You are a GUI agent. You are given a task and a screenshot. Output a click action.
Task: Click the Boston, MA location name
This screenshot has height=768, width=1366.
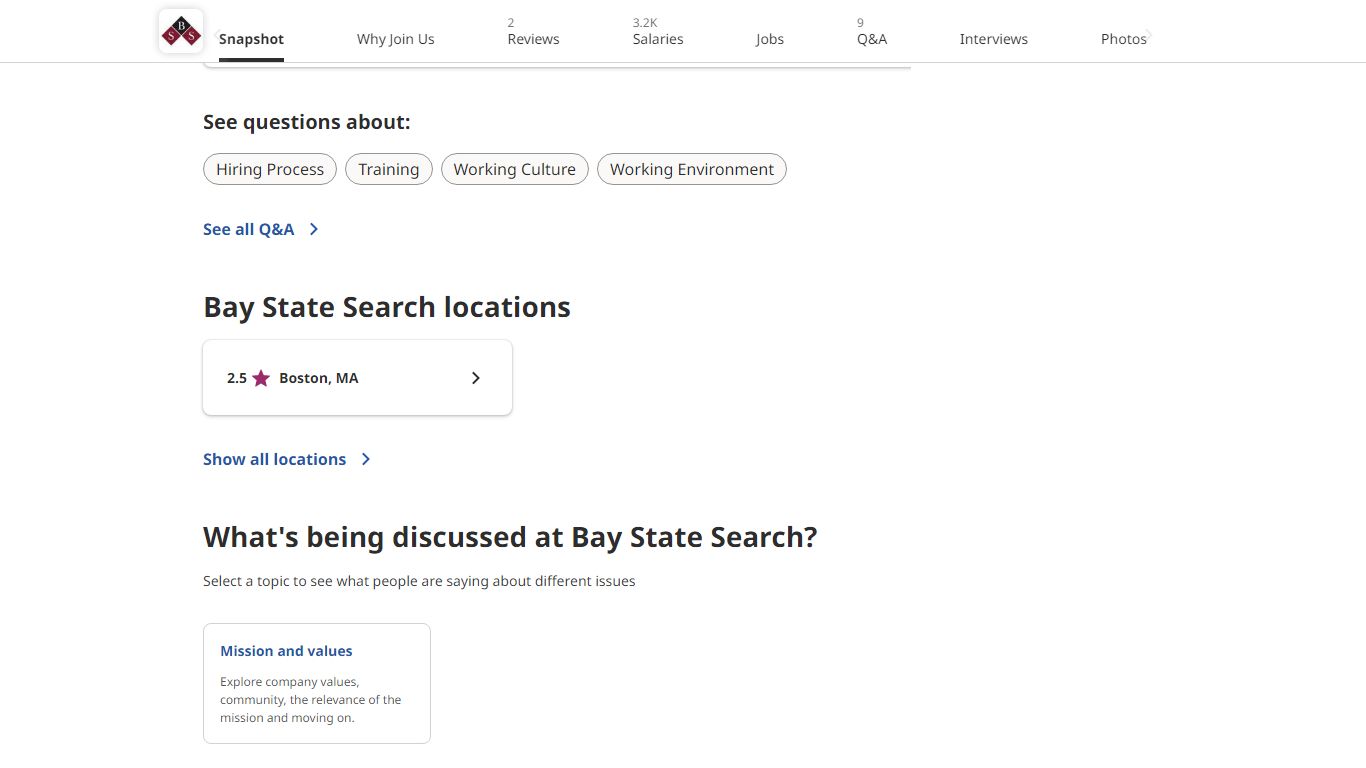tap(319, 378)
